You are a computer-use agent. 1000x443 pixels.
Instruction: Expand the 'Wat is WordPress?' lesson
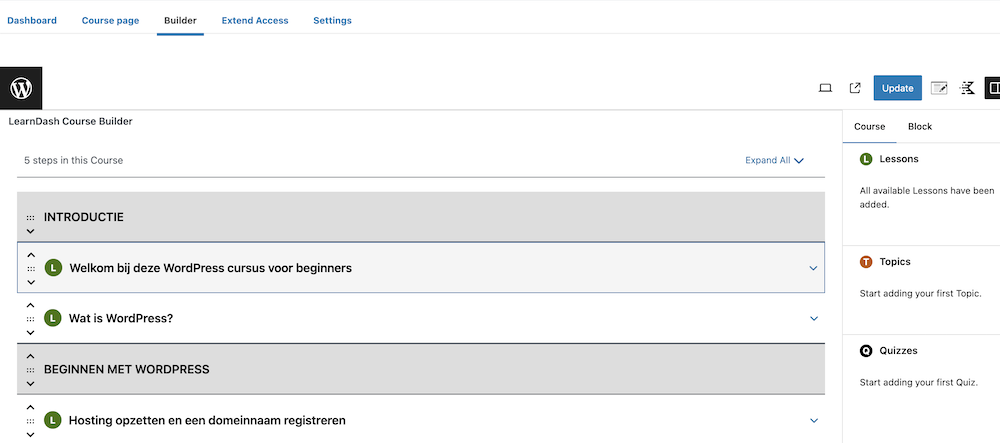[813, 319]
